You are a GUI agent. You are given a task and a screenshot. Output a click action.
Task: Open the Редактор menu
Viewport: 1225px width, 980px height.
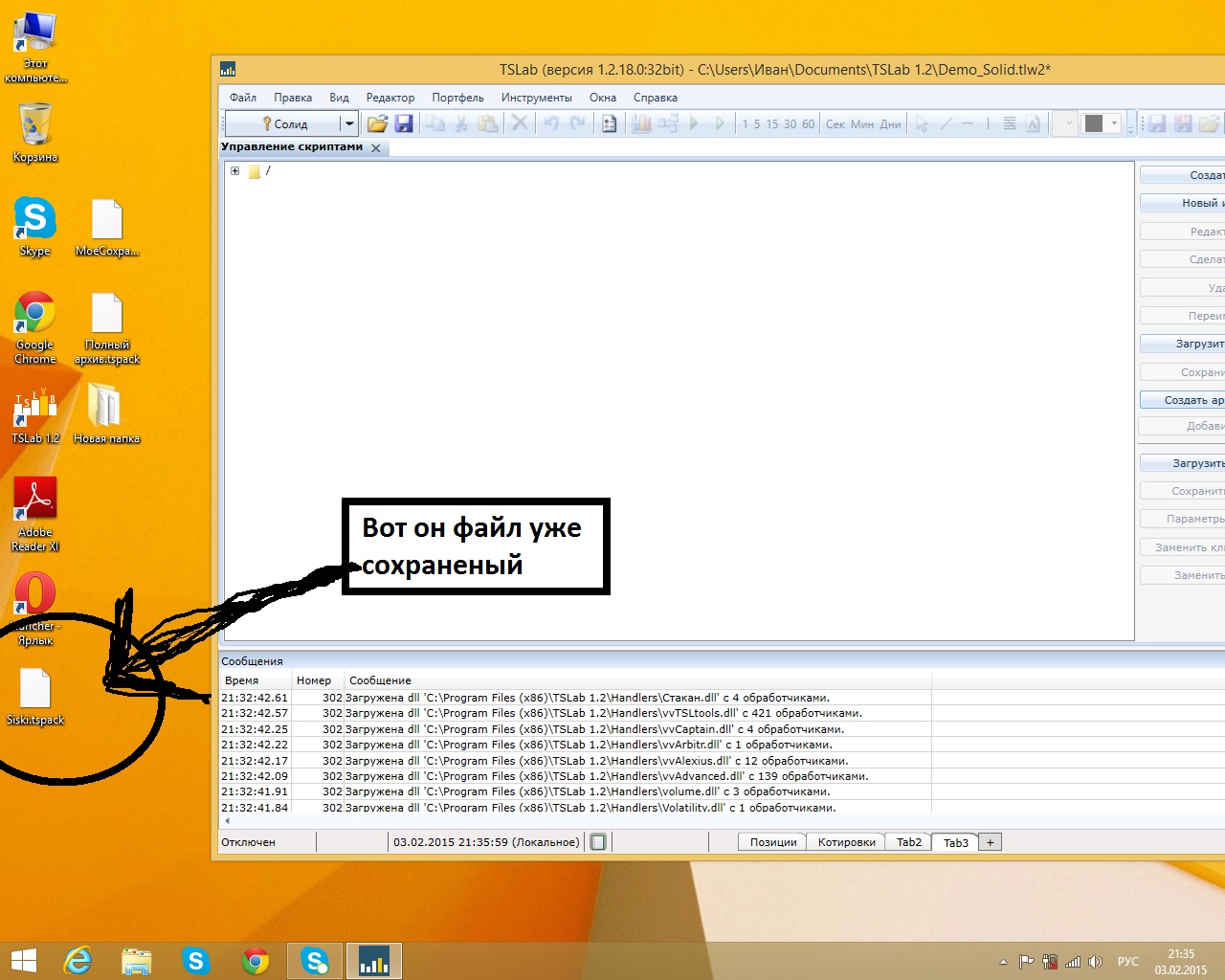coord(390,98)
